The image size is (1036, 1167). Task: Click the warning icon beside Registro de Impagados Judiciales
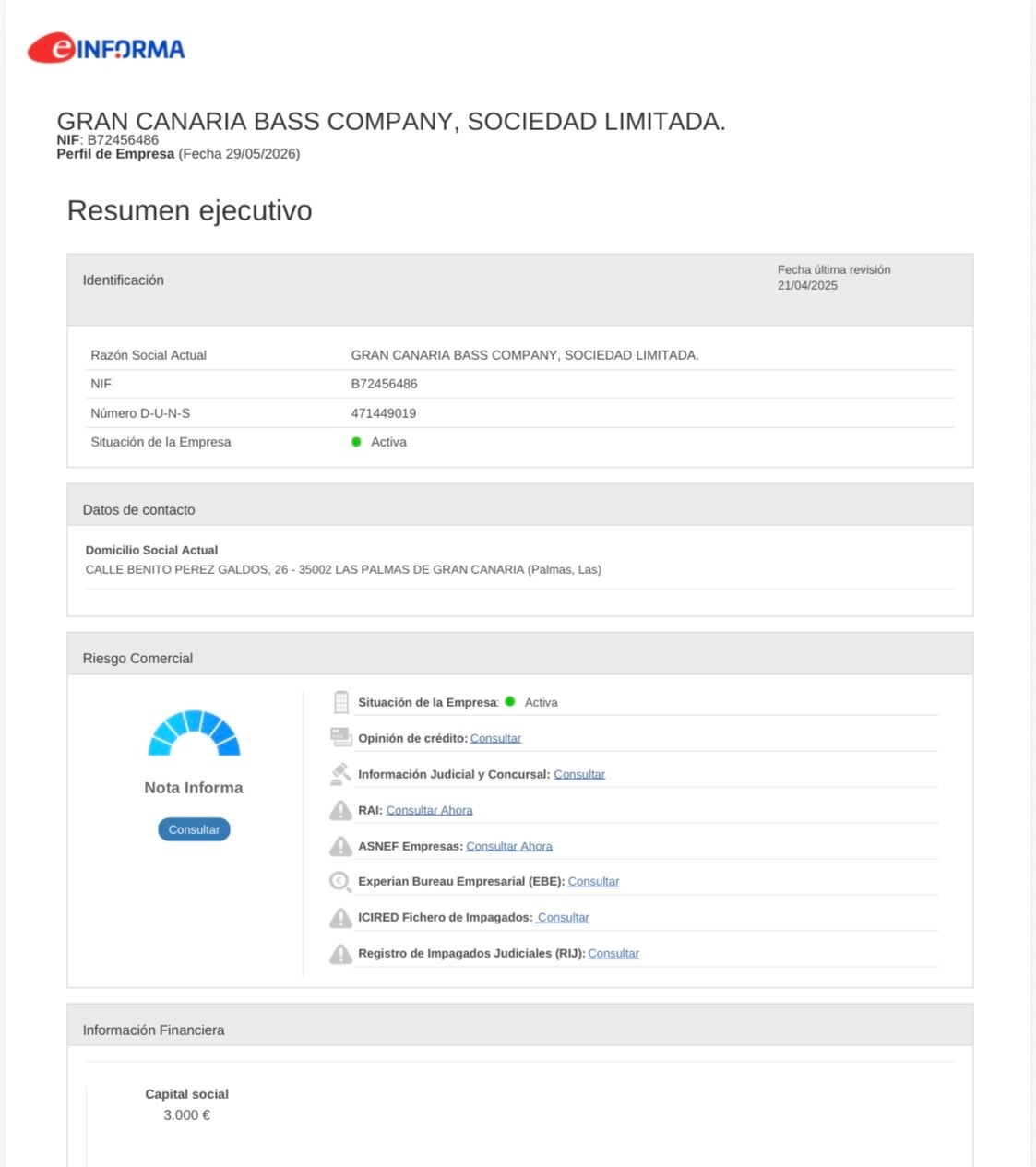coord(341,954)
